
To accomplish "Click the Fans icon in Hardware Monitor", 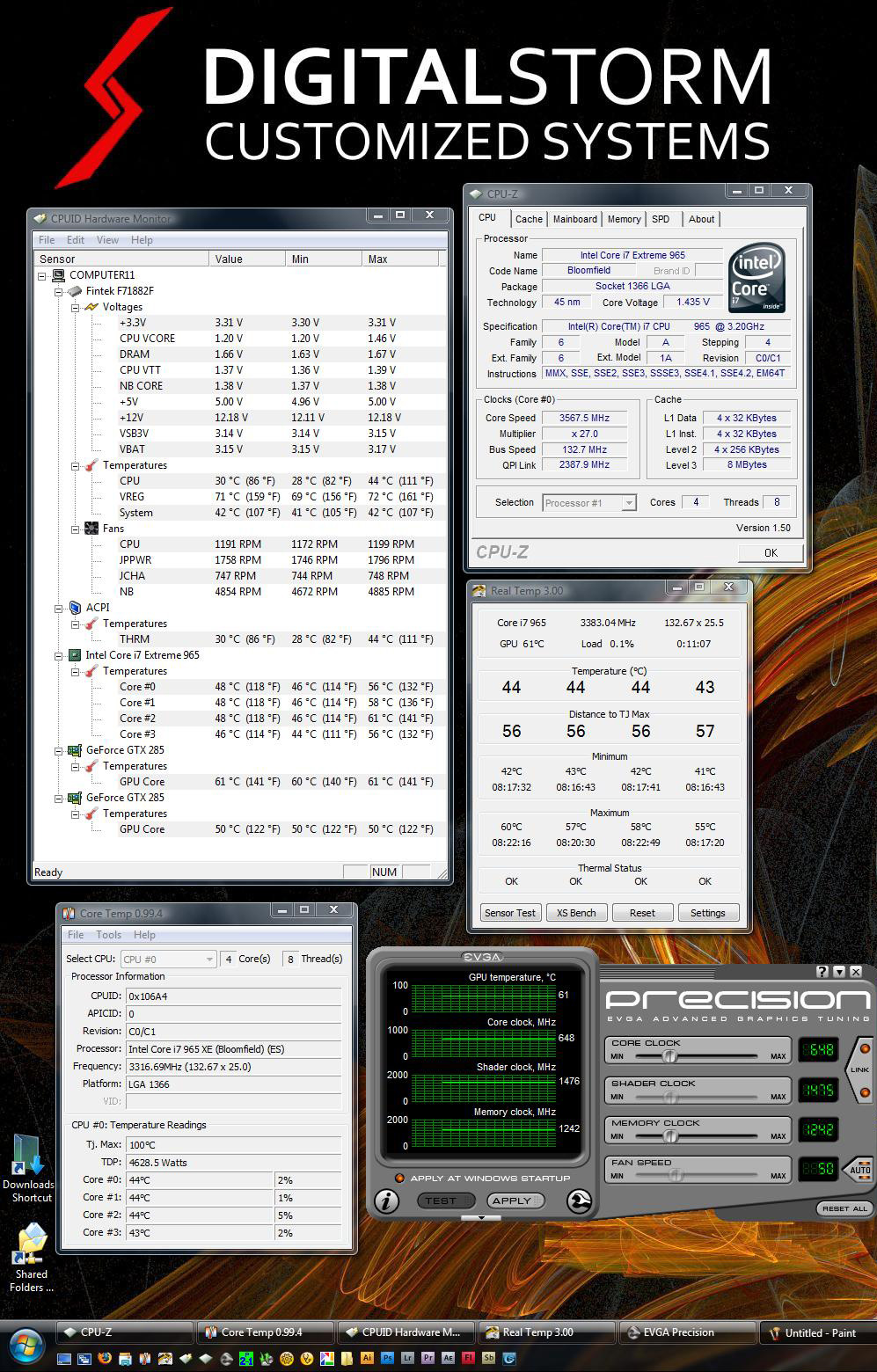I will pyautogui.click(x=91, y=528).
